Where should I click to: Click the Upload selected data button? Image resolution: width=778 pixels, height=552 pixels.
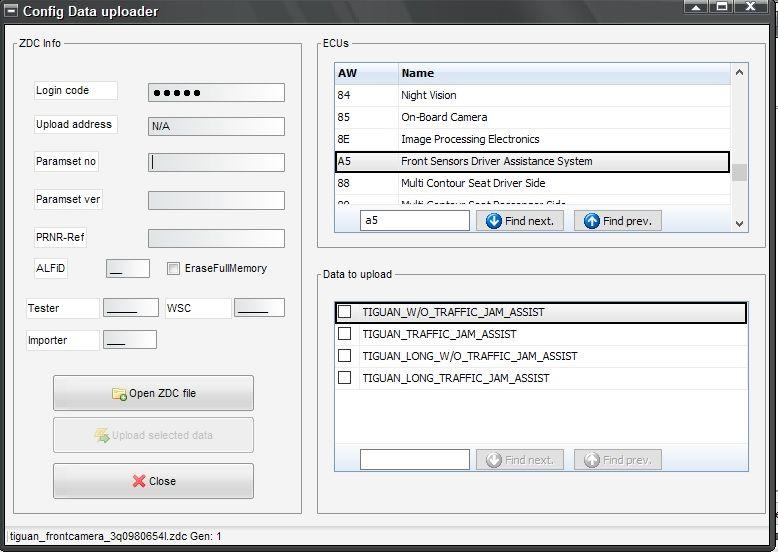click(153, 435)
